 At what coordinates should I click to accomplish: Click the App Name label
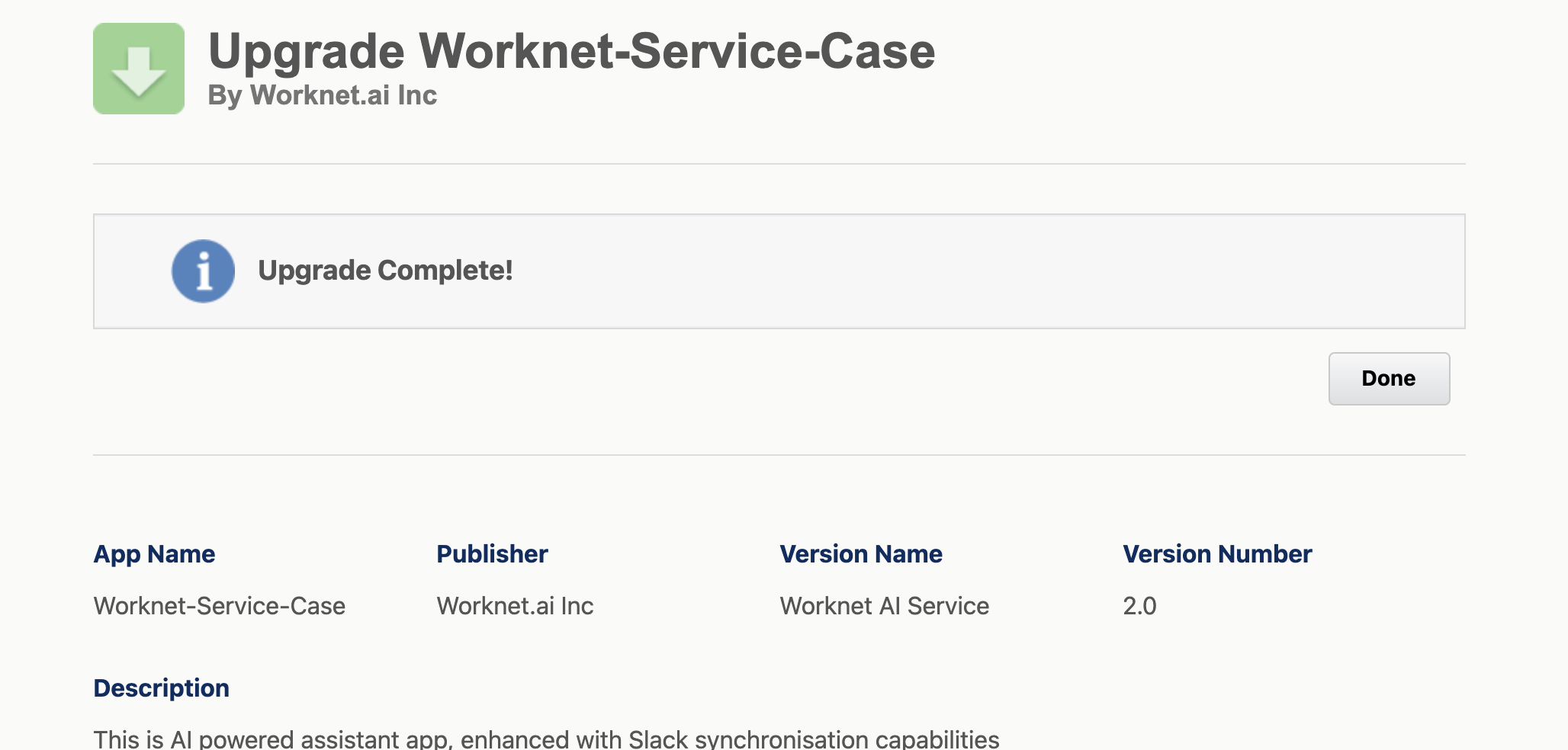tap(154, 554)
